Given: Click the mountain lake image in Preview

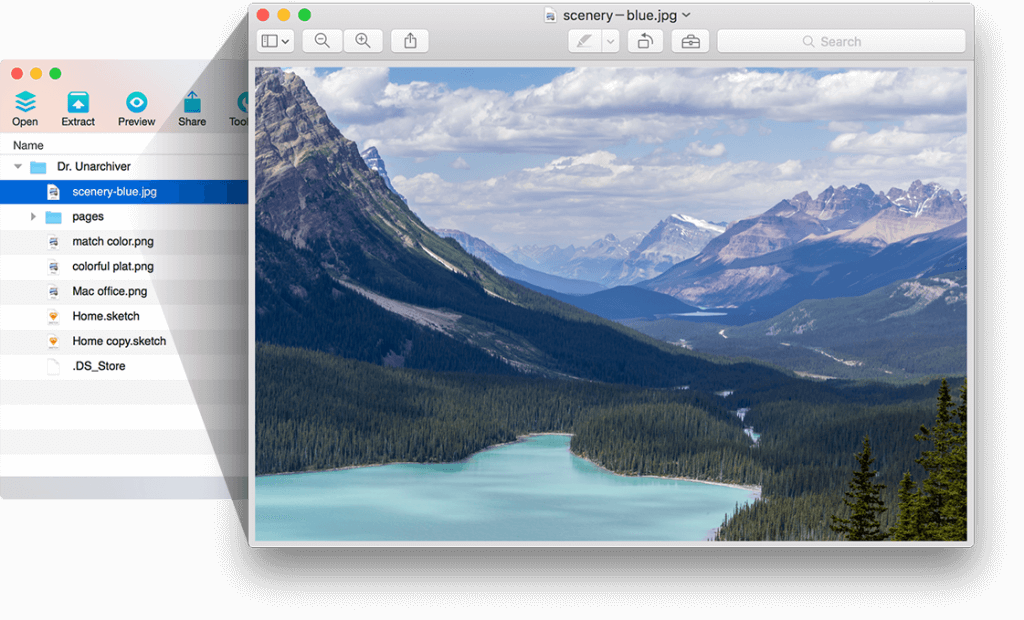Looking at the screenshot, I should click(611, 304).
